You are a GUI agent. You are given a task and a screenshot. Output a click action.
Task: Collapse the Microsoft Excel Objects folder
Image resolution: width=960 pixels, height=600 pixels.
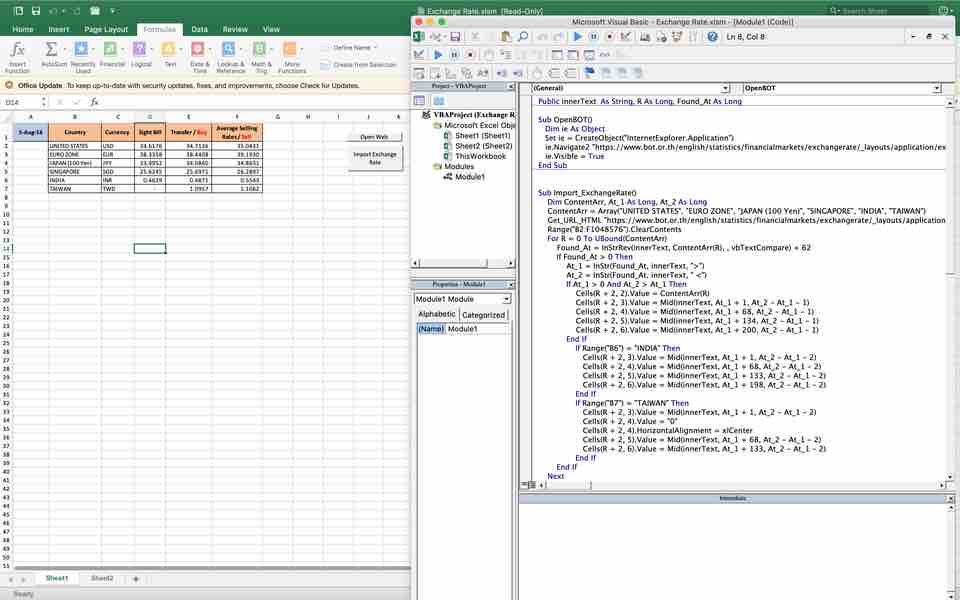tap(437, 125)
